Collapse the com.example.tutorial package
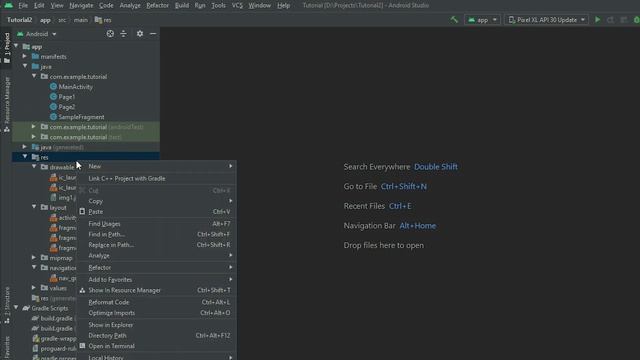The image size is (640, 360). (x=34, y=76)
